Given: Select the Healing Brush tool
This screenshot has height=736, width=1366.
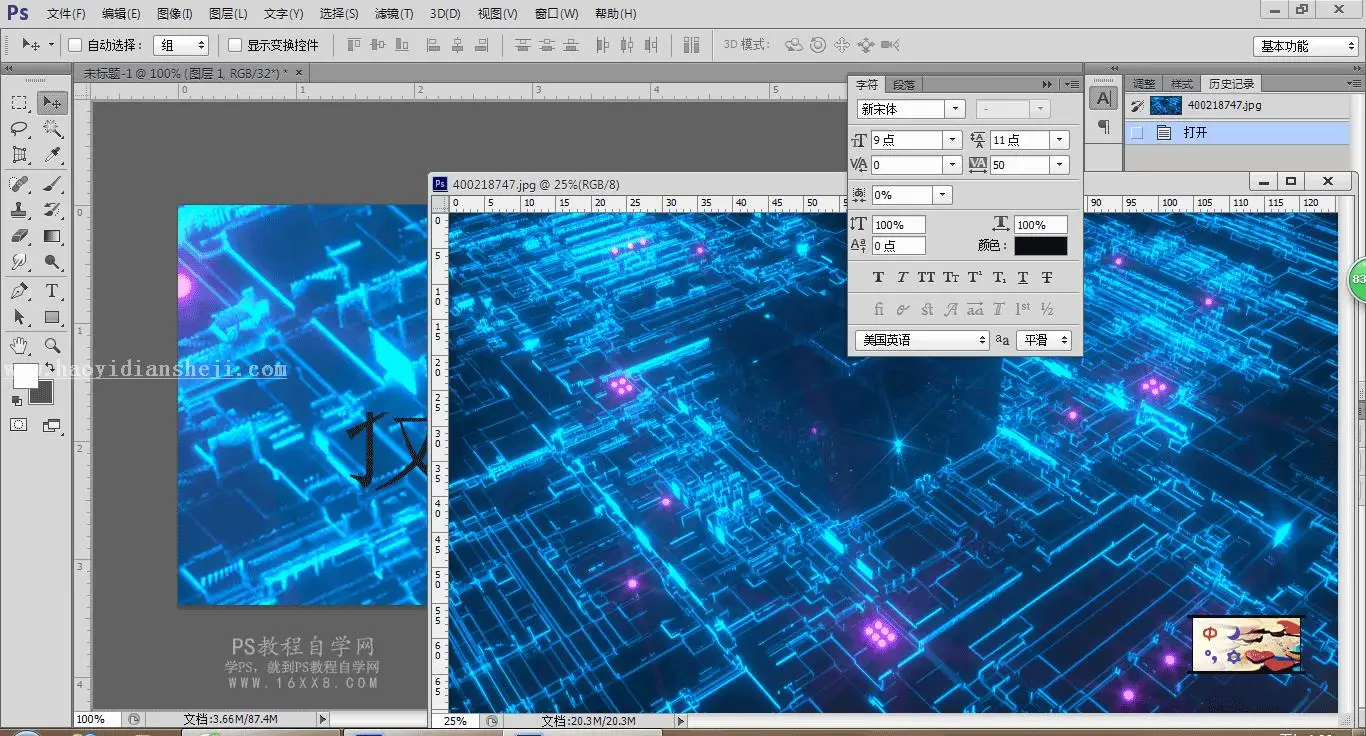Looking at the screenshot, I should click(x=19, y=184).
